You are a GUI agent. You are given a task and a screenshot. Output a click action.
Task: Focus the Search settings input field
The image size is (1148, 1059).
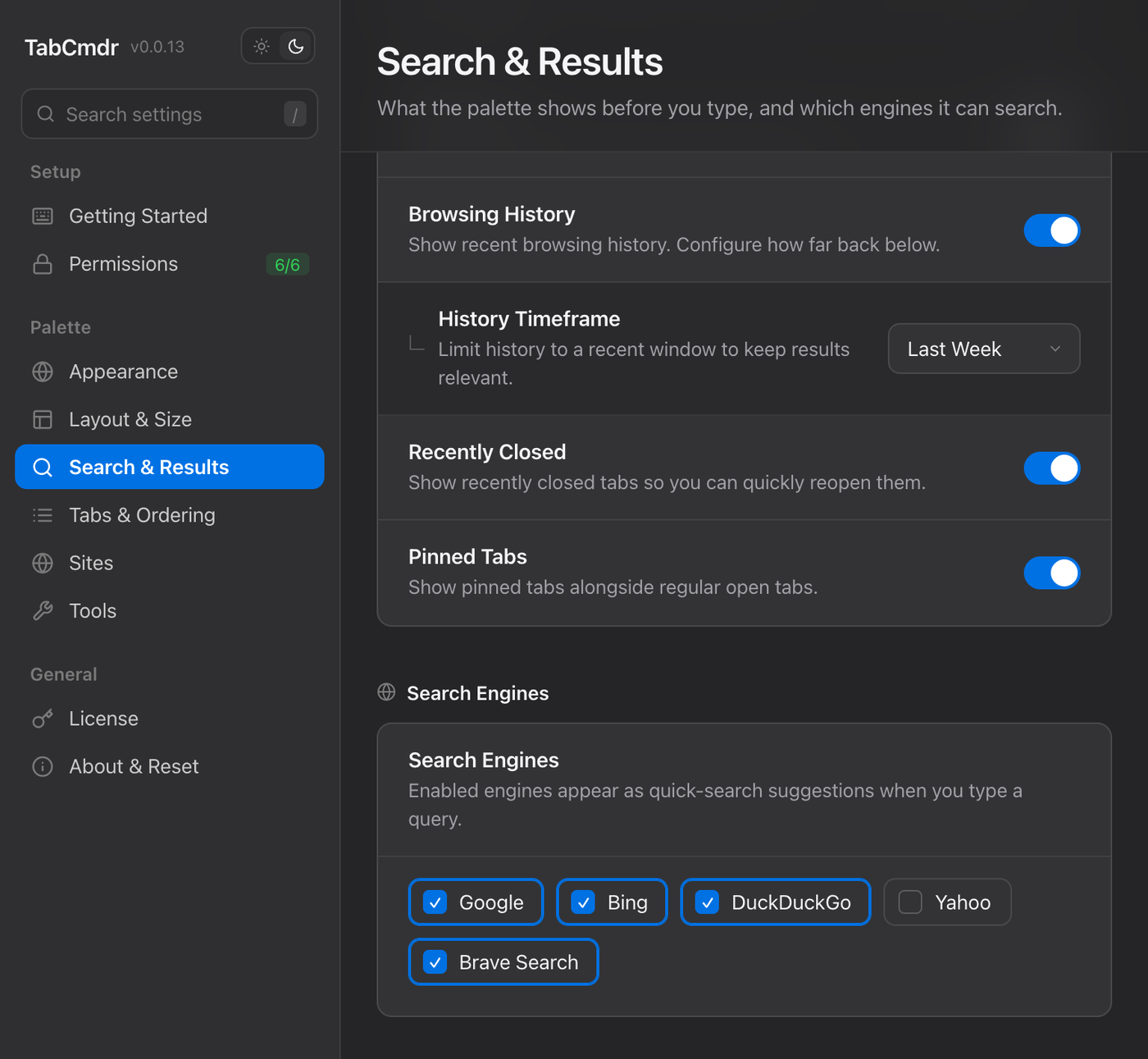(170, 114)
